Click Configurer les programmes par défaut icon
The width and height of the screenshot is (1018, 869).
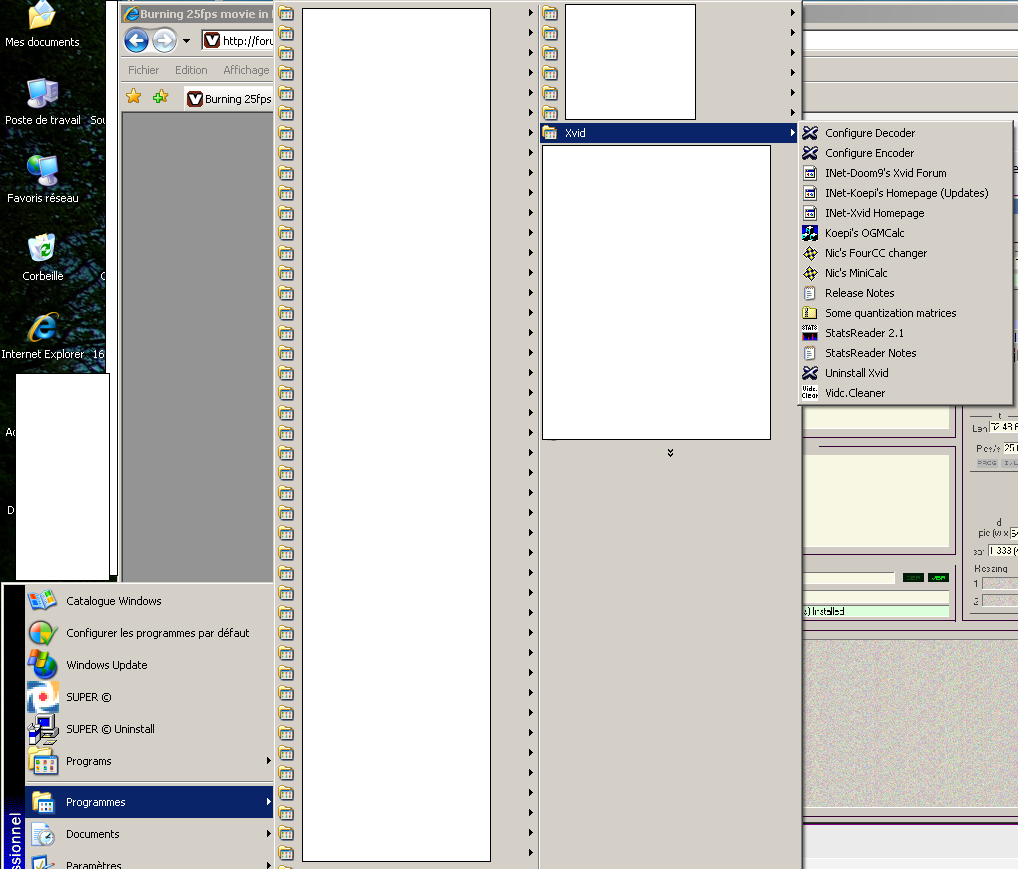point(42,633)
